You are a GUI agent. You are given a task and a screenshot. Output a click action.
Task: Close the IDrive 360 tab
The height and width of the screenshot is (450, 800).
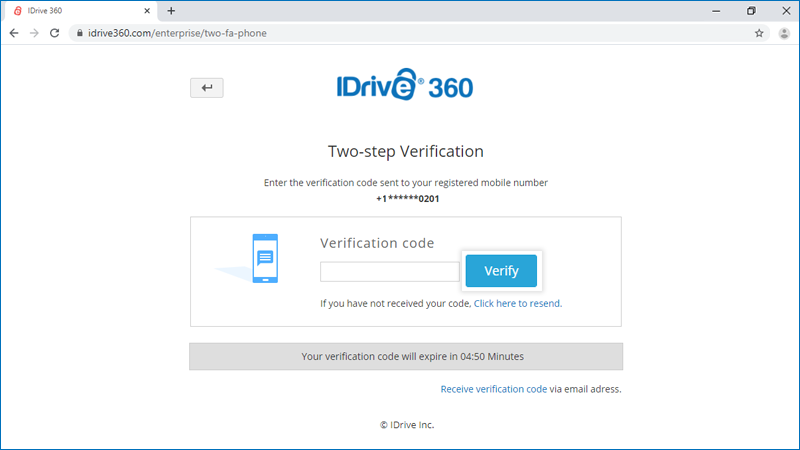[x=147, y=11]
